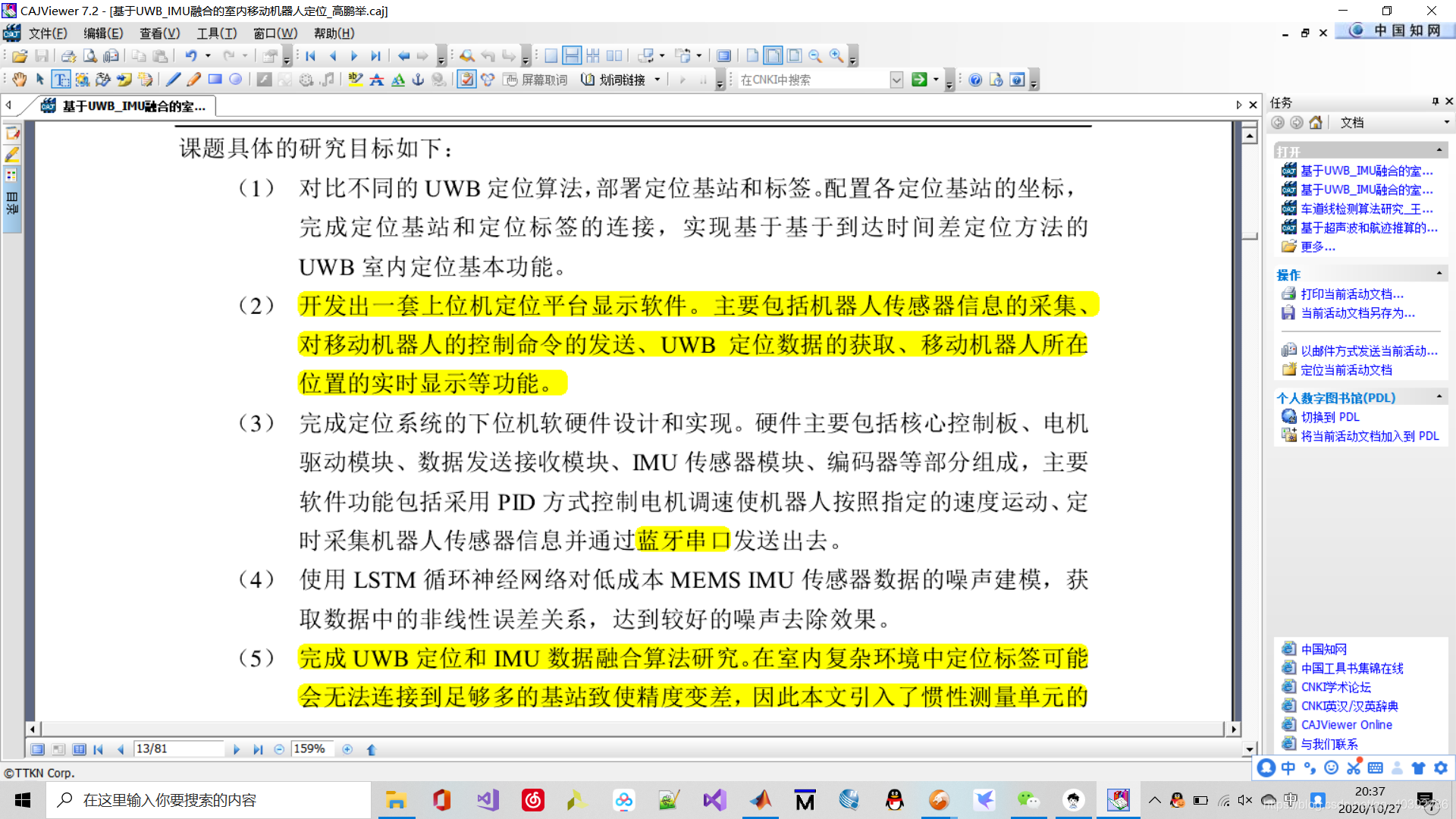
Task: Click the print icon in toolbar
Action: pos(68,55)
